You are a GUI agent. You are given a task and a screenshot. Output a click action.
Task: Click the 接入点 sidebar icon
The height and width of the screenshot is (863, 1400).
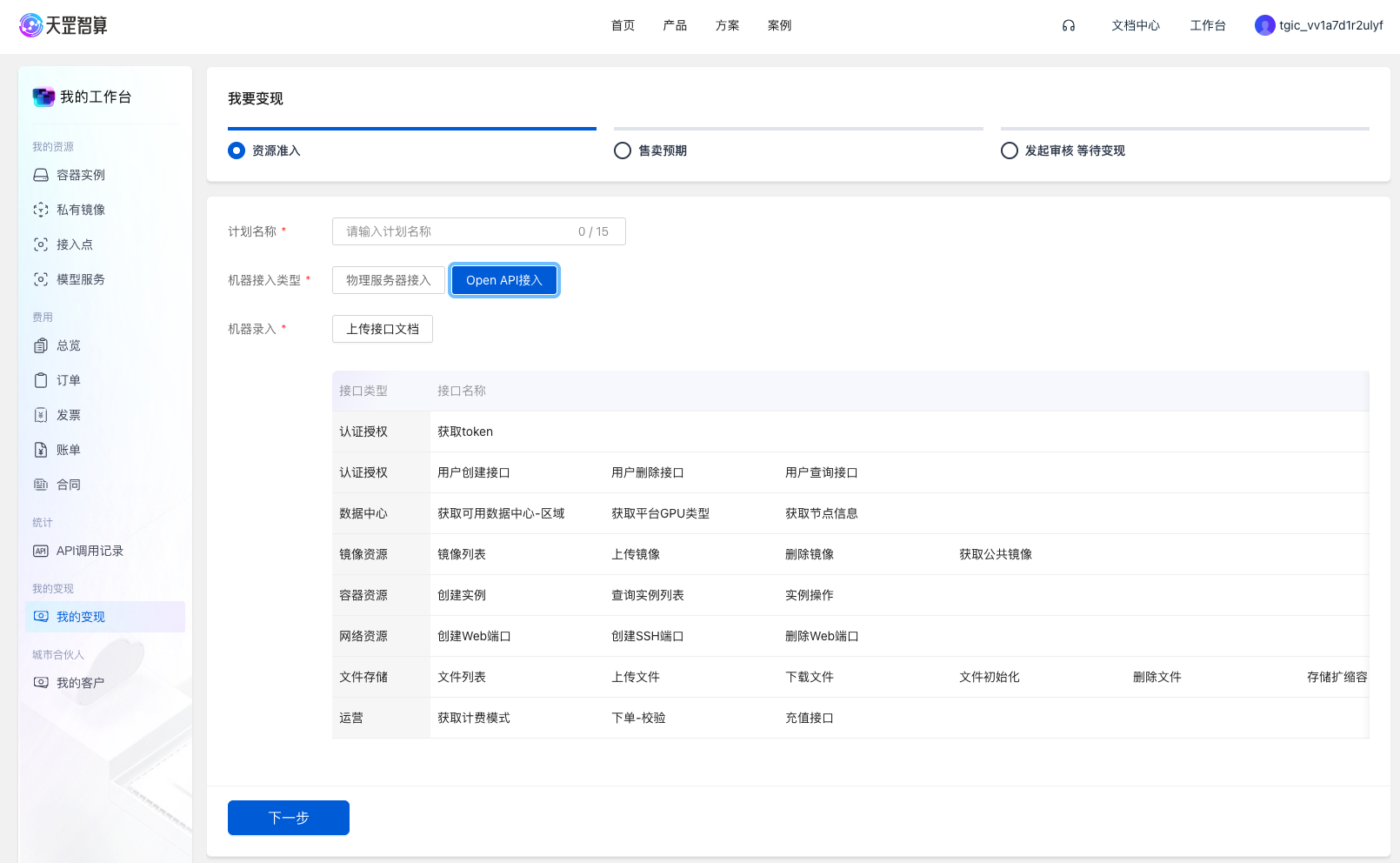[x=41, y=244]
